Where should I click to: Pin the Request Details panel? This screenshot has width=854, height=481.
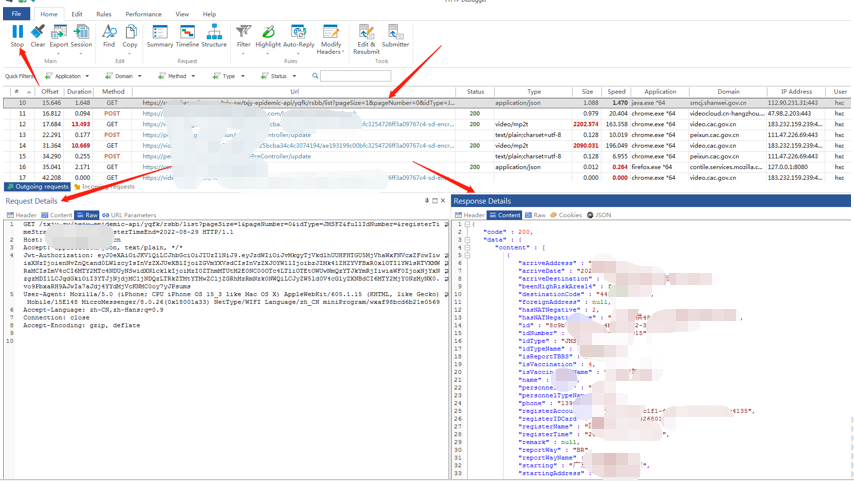tap(427, 200)
